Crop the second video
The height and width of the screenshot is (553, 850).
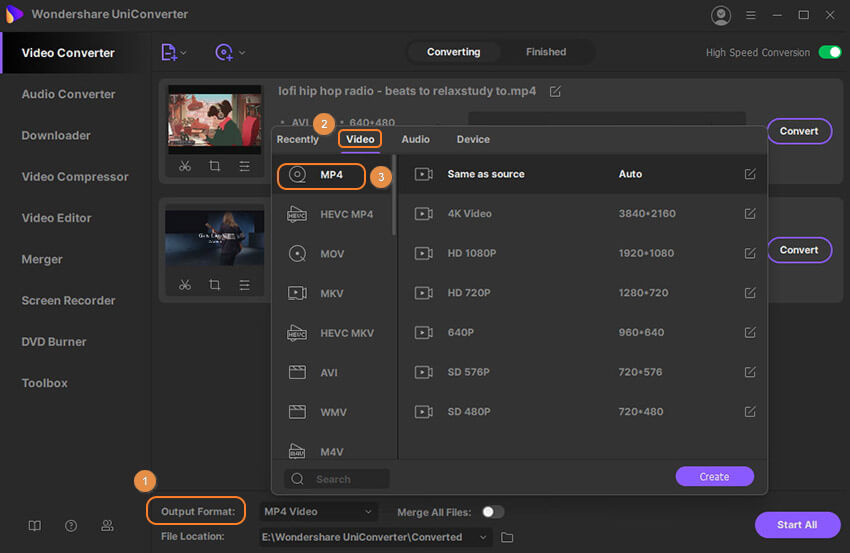(x=215, y=285)
